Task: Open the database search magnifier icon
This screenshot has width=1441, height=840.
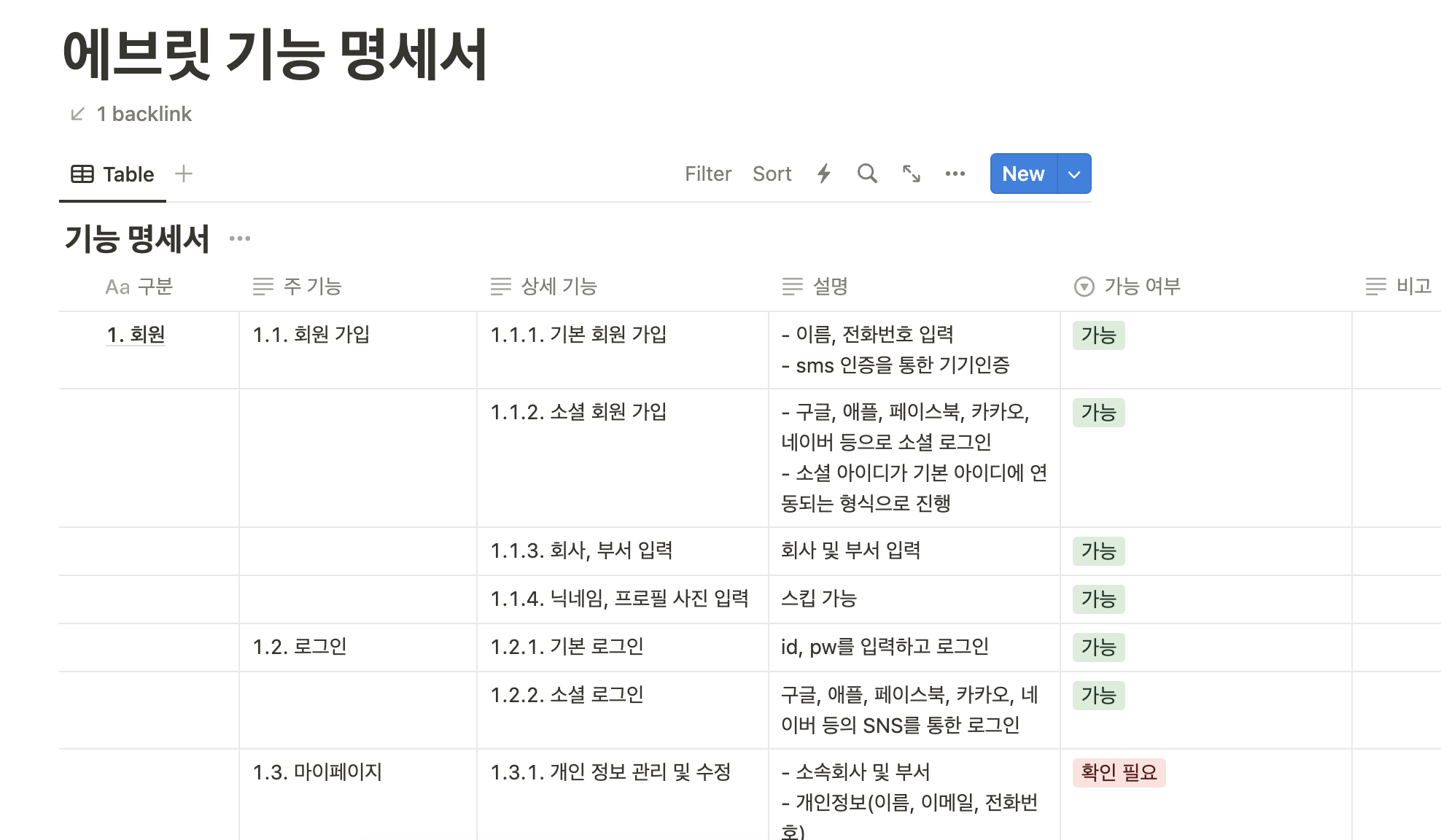Action: [867, 174]
